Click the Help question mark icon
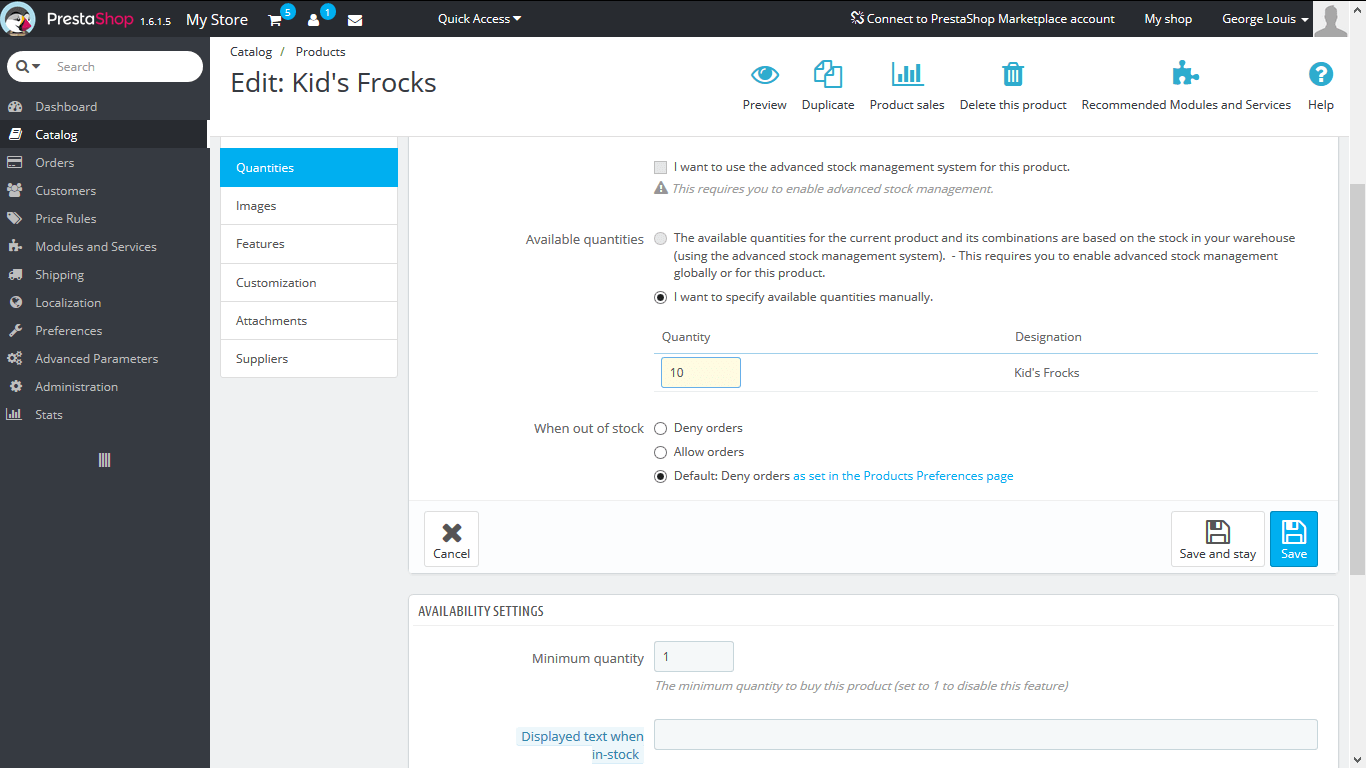This screenshot has height=768, width=1366. (1320, 75)
